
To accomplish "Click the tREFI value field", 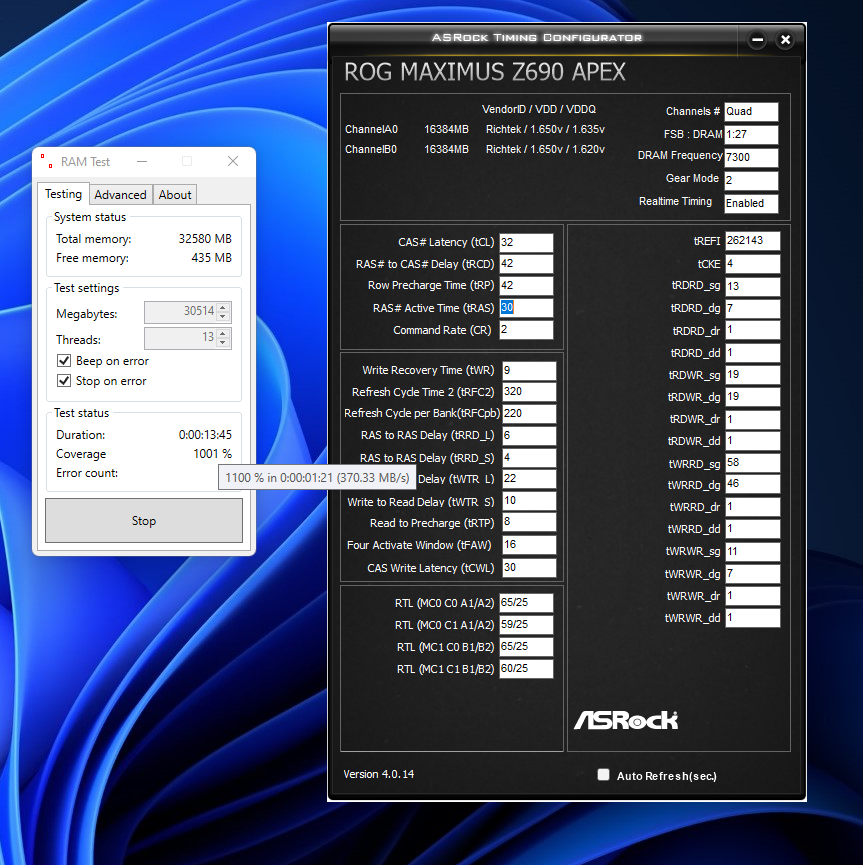I will coord(752,241).
